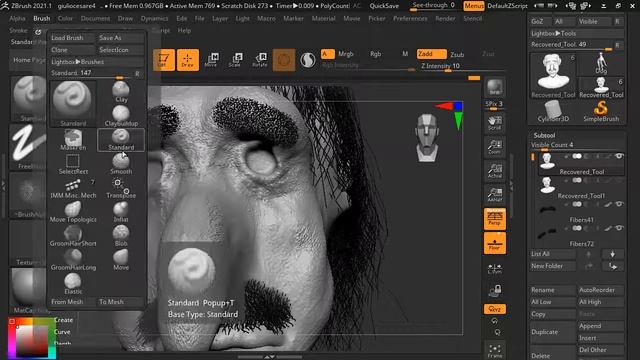Select the Blob brush

[x=121, y=236]
